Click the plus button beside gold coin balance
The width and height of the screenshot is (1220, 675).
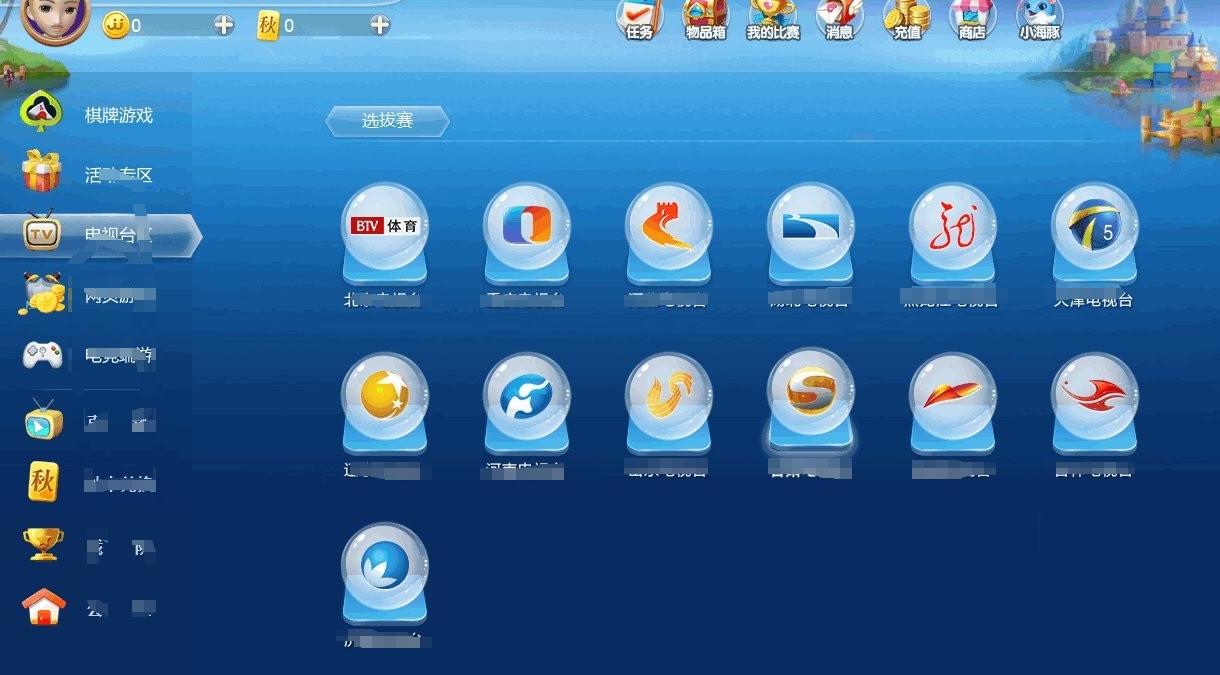pos(224,26)
